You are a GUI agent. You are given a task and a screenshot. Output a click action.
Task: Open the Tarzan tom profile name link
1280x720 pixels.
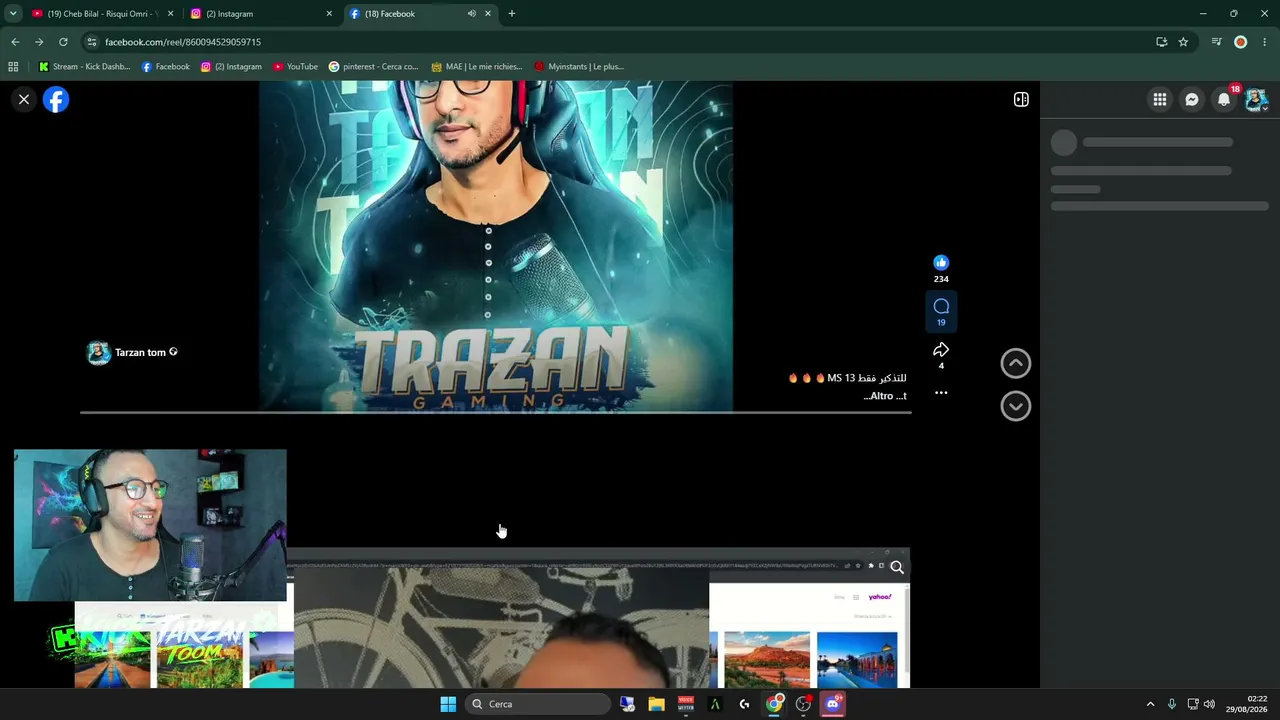coord(140,353)
